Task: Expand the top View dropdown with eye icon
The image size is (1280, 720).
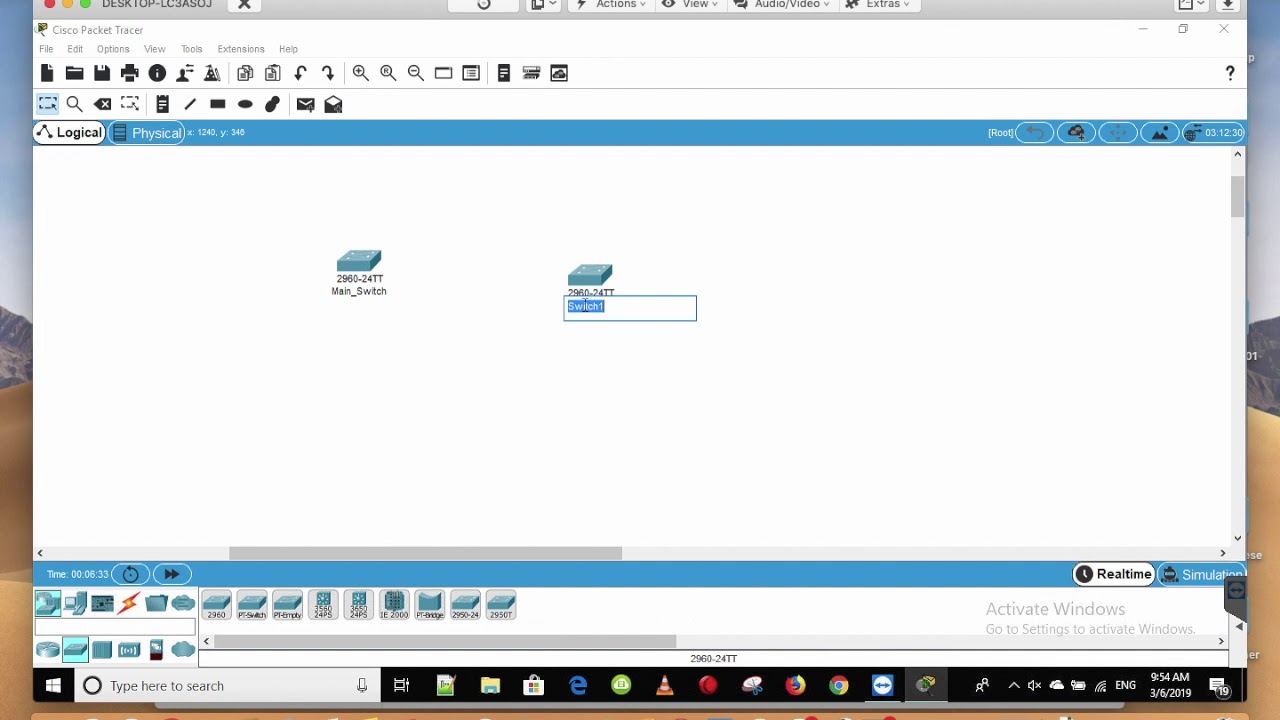Action: click(x=689, y=4)
